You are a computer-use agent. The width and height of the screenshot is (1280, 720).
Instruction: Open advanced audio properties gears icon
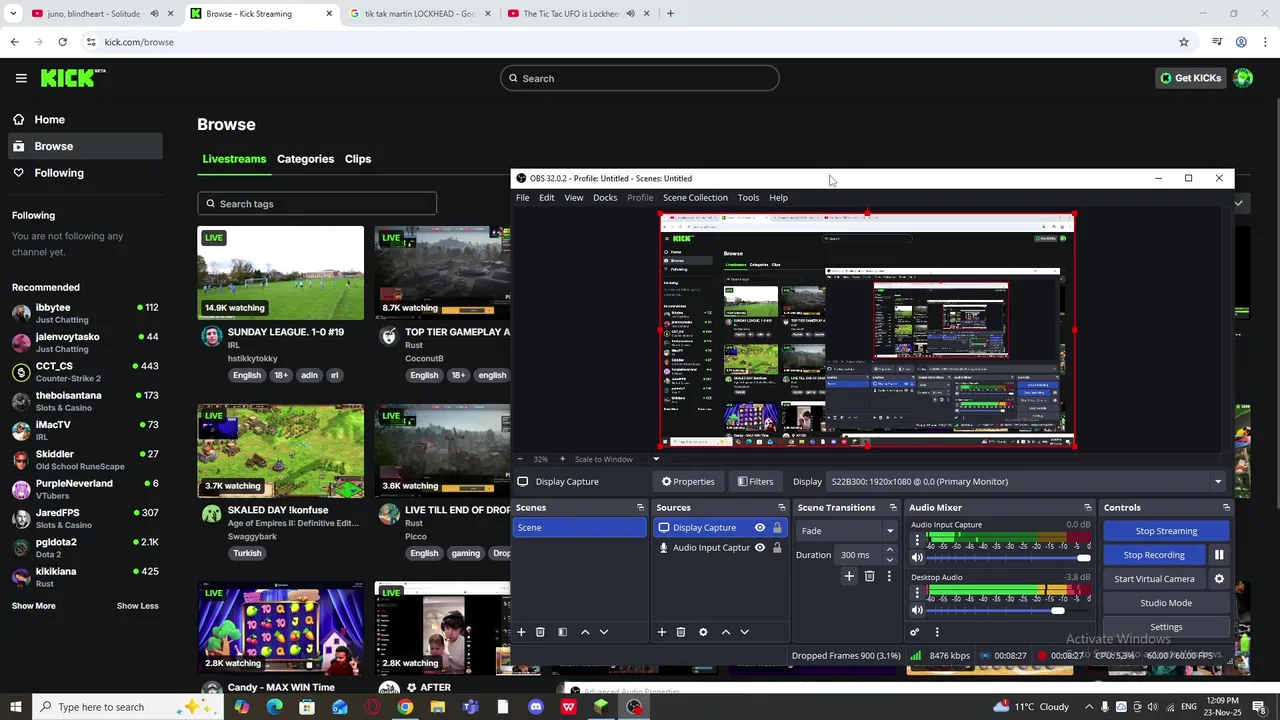pos(914,632)
